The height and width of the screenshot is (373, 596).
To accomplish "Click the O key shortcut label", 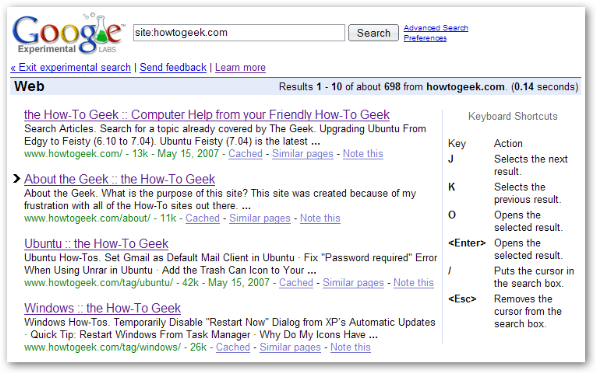I will coord(452,215).
